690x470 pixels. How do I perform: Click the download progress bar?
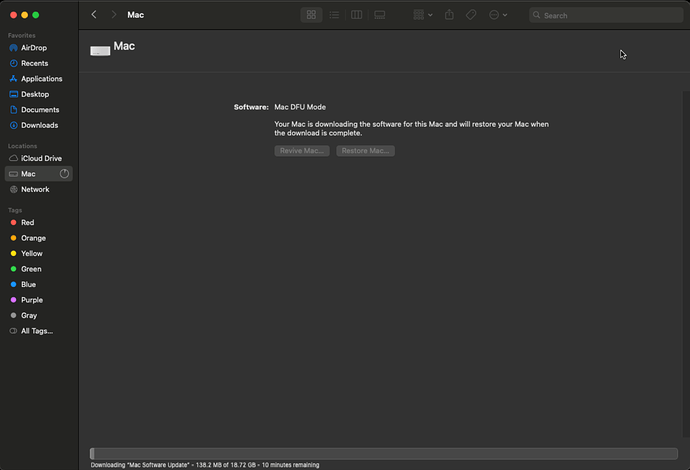[384, 454]
